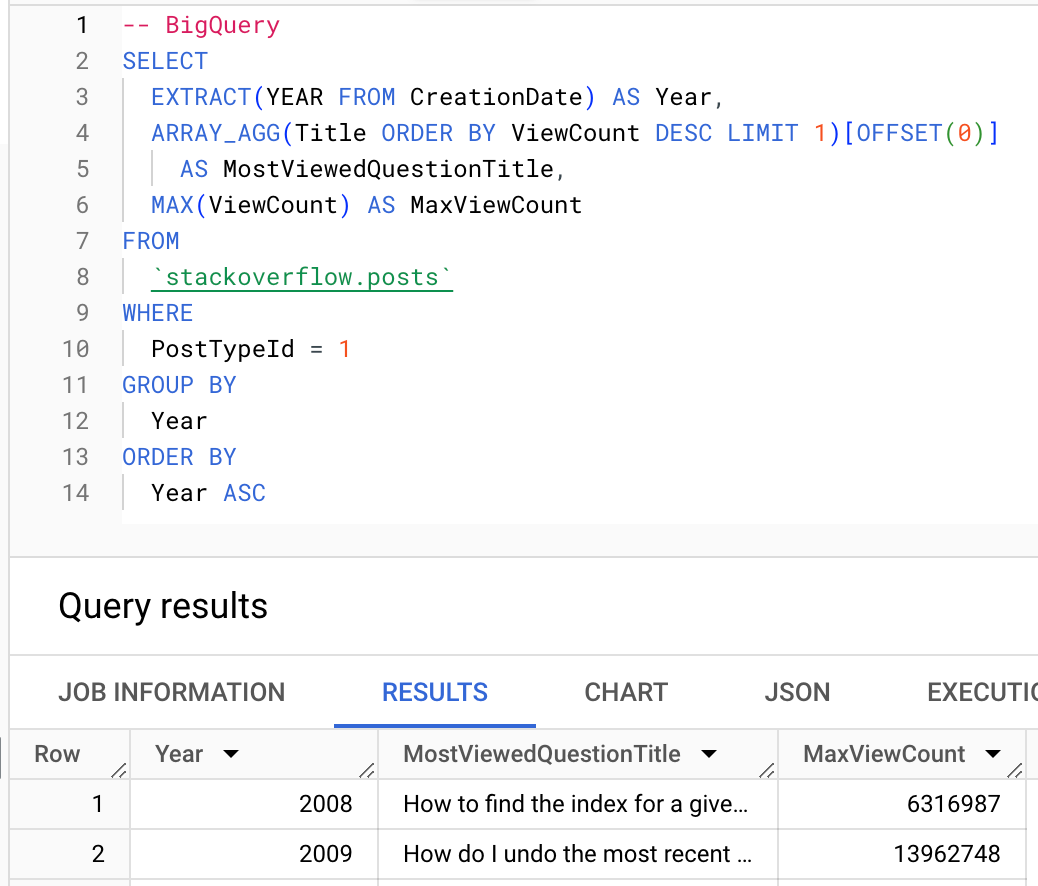Select the RESULTS tab
This screenshot has width=1038, height=886.
click(x=435, y=692)
